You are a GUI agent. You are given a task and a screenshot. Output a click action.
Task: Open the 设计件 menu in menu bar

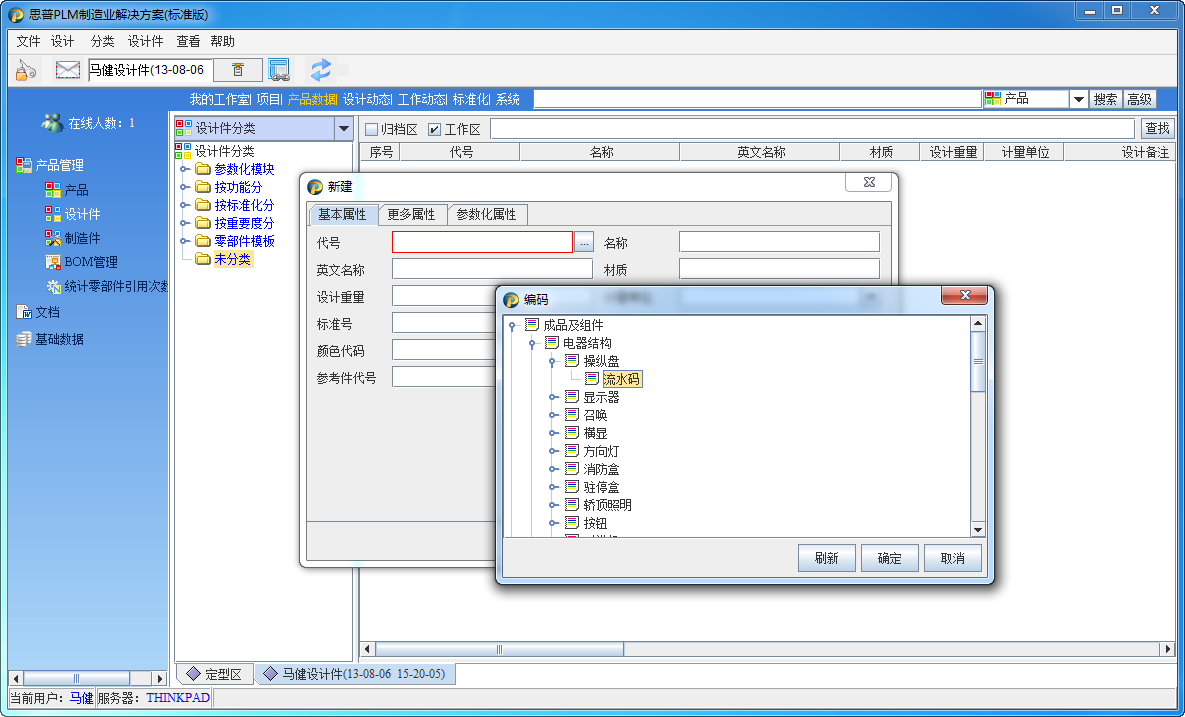(145, 41)
